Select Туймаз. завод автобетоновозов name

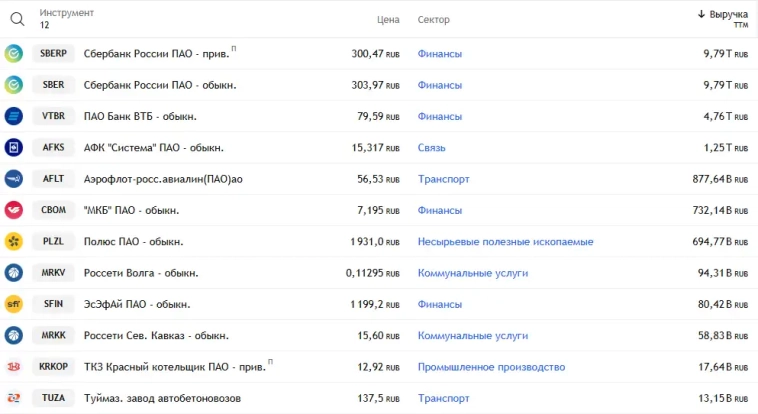pyautogui.click(x=162, y=399)
